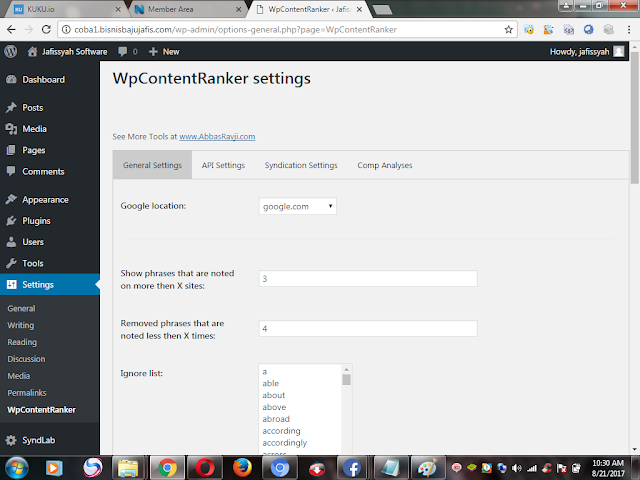Viewport: 640px width, 480px height.
Task: Launch Opera from the taskbar
Action: (205, 468)
